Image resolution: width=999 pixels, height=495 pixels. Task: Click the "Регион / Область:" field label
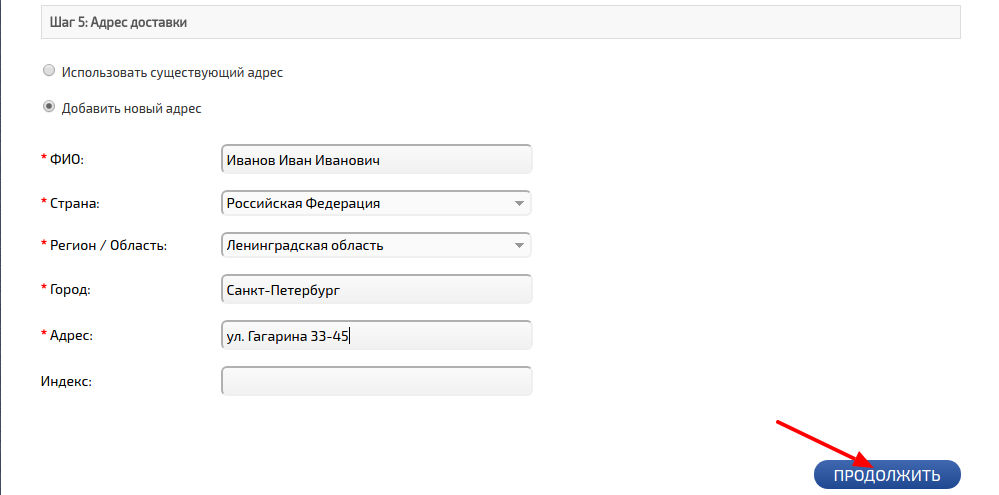[x=108, y=245]
